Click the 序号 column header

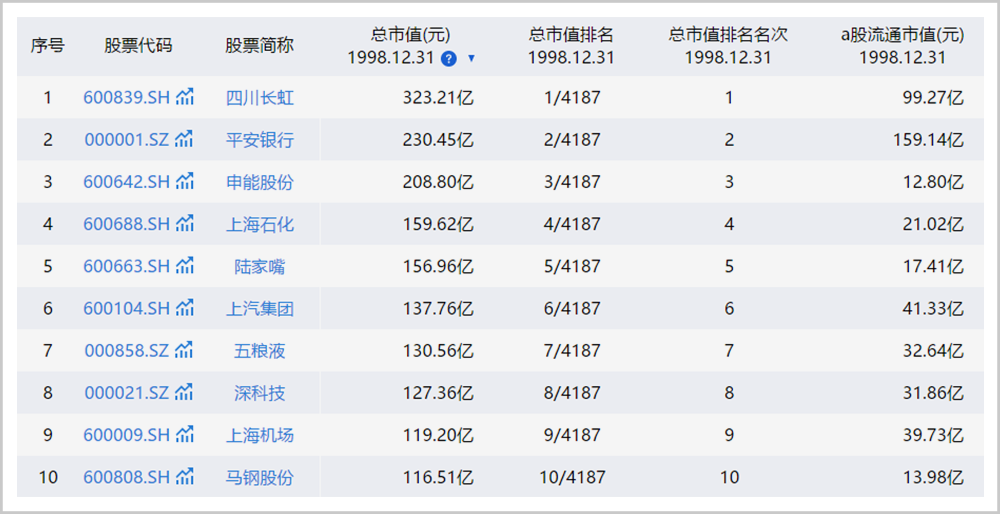[48, 46]
